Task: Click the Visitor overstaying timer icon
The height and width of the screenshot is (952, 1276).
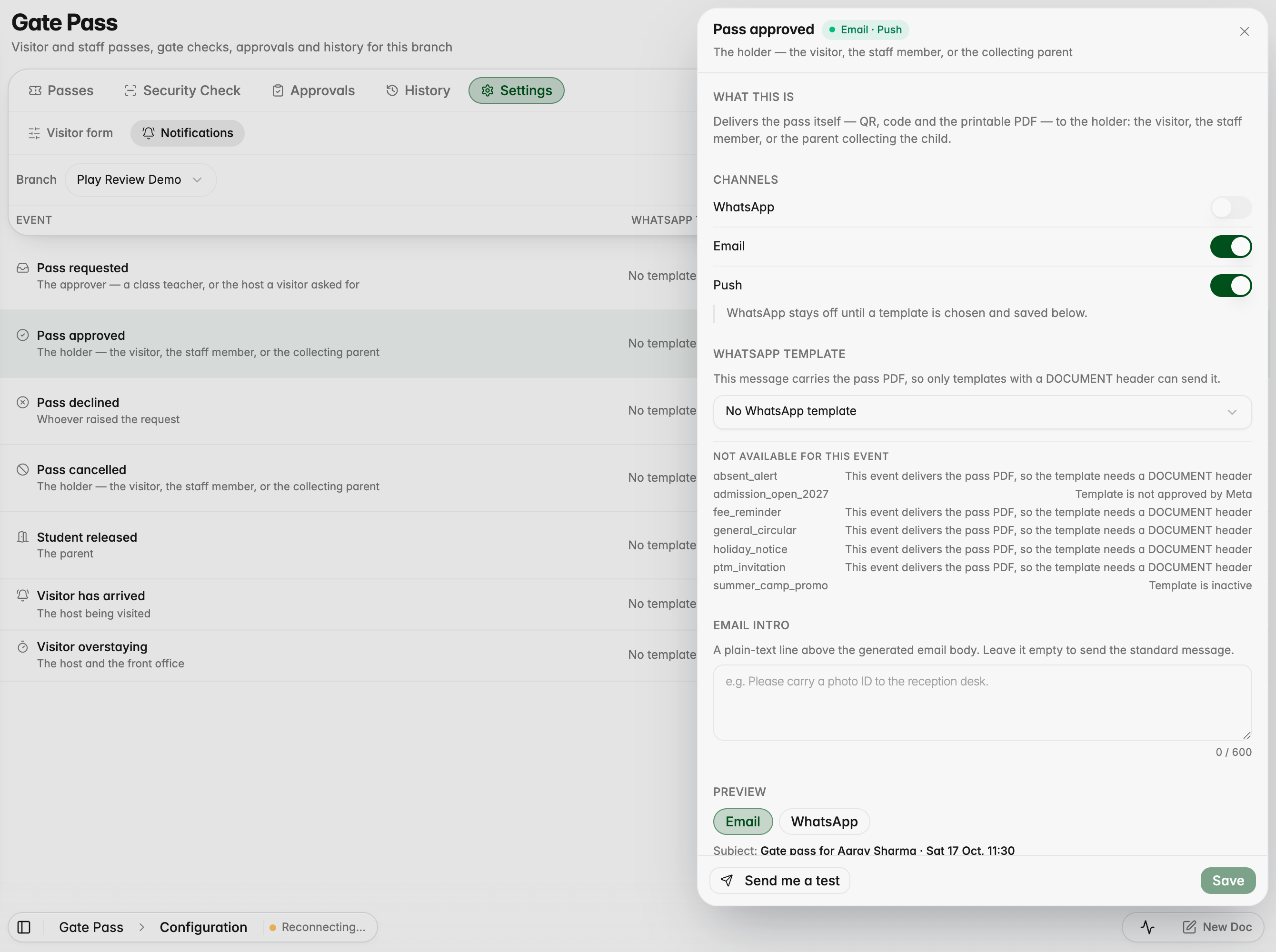Action: coord(22,646)
